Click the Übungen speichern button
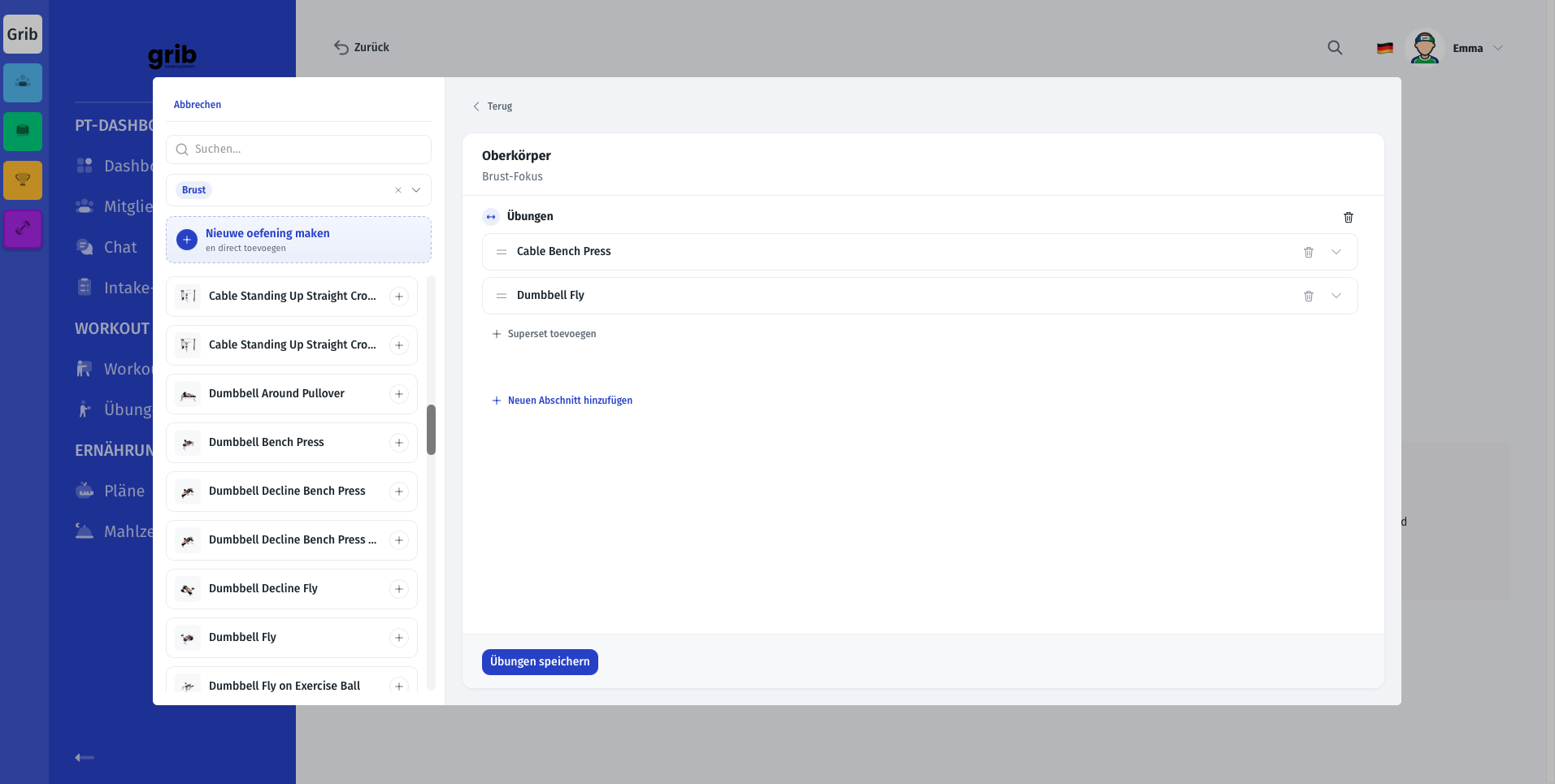 pyautogui.click(x=540, y=662)
